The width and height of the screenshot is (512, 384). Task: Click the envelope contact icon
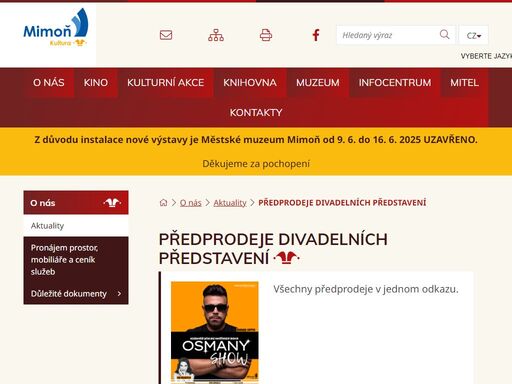(166, 35)
